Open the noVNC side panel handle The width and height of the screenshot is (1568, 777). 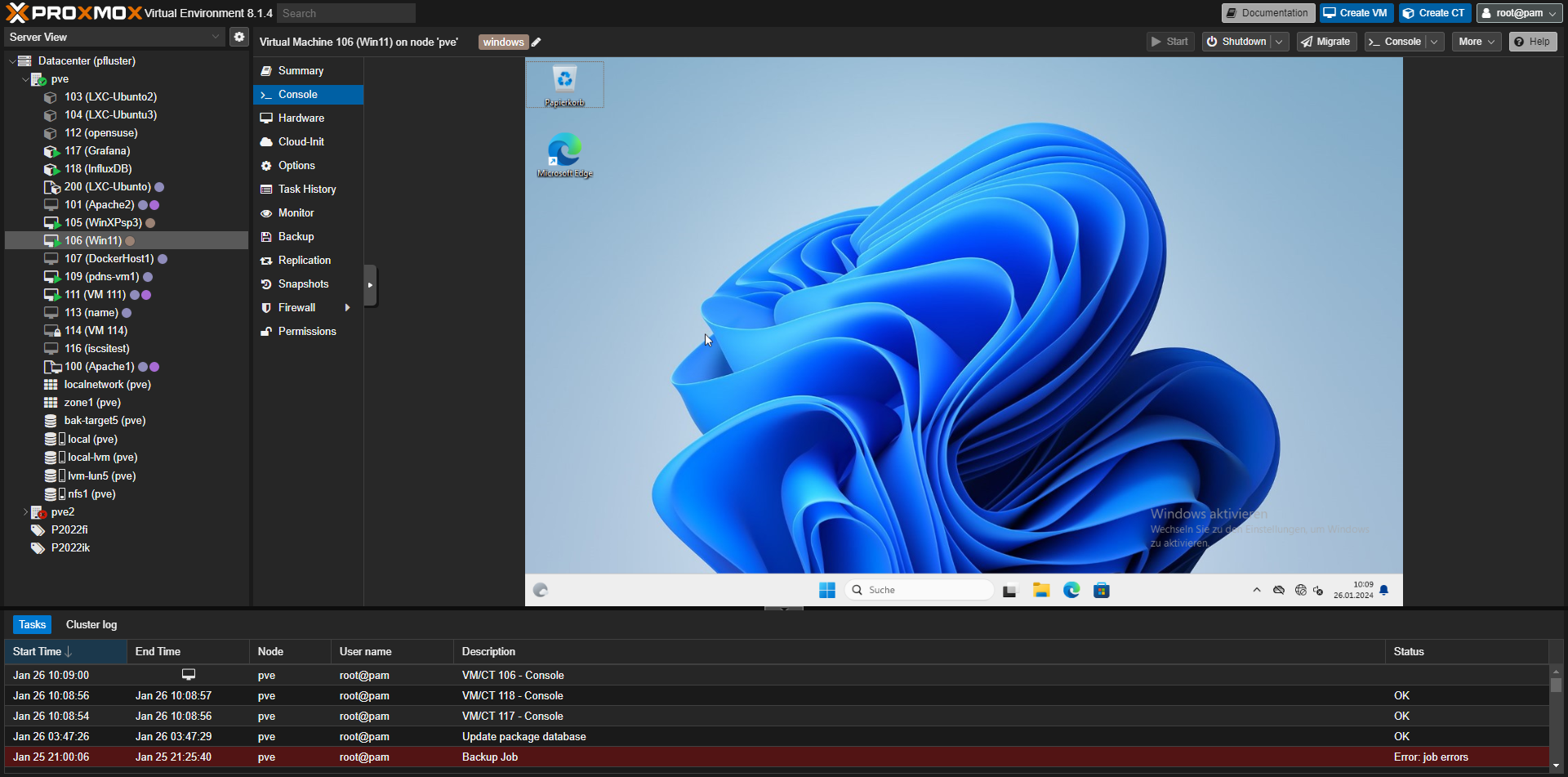tap(370, 285)
